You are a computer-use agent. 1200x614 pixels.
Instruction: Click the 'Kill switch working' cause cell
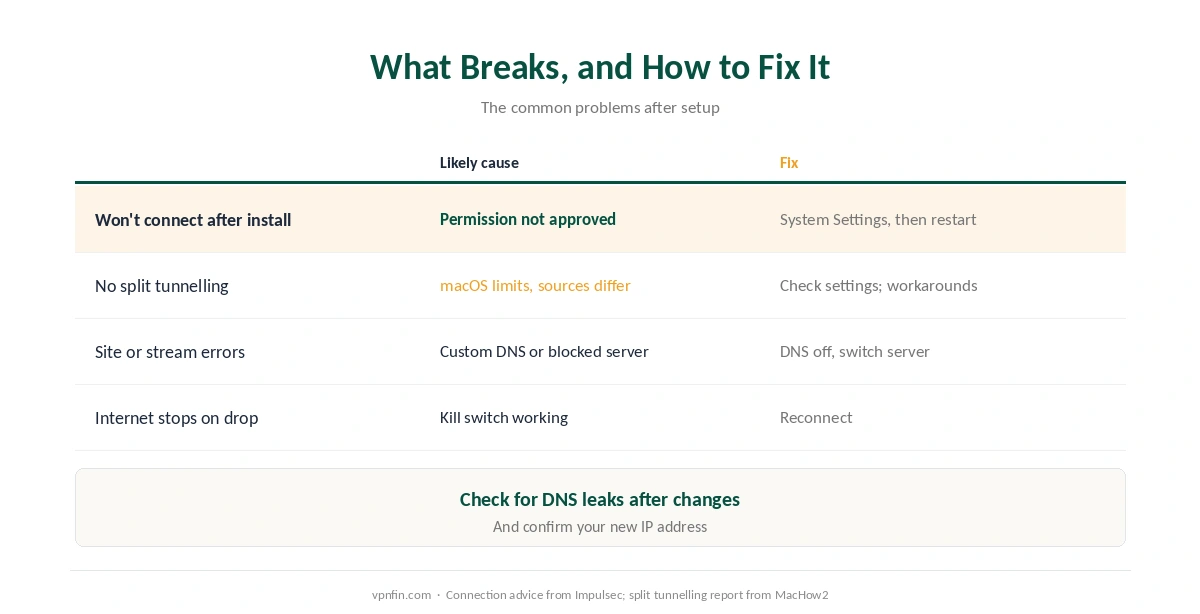pos(504,417)
